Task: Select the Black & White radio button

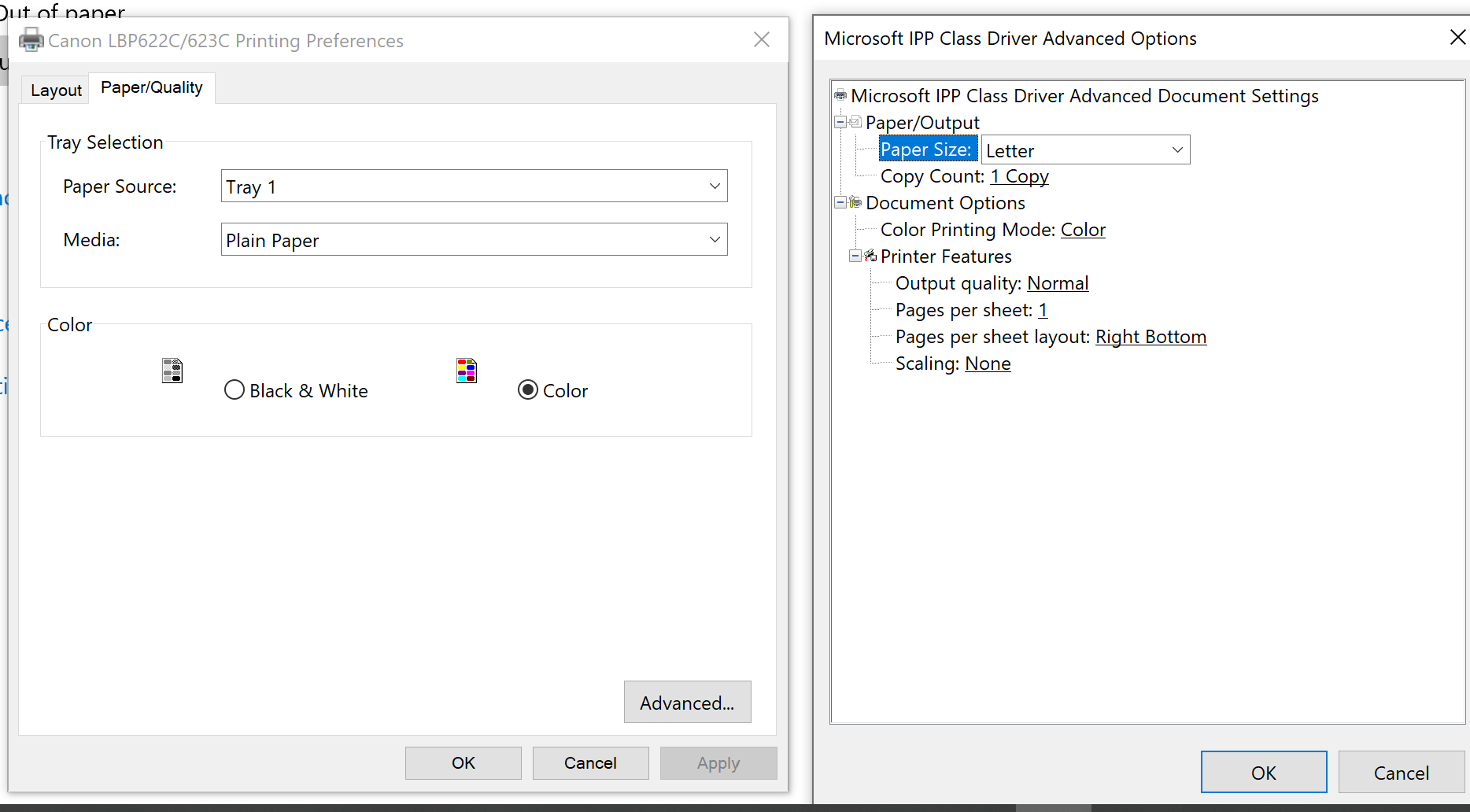Action: [x=235, y=390]
